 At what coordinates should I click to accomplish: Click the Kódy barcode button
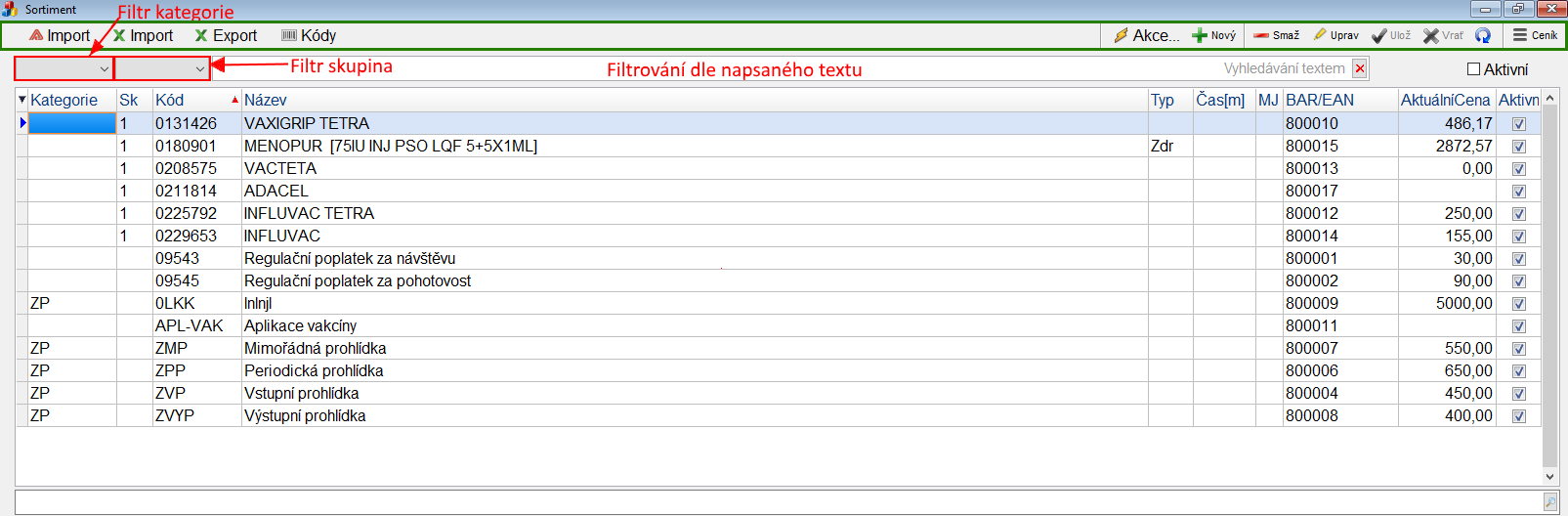click(309, 35)
